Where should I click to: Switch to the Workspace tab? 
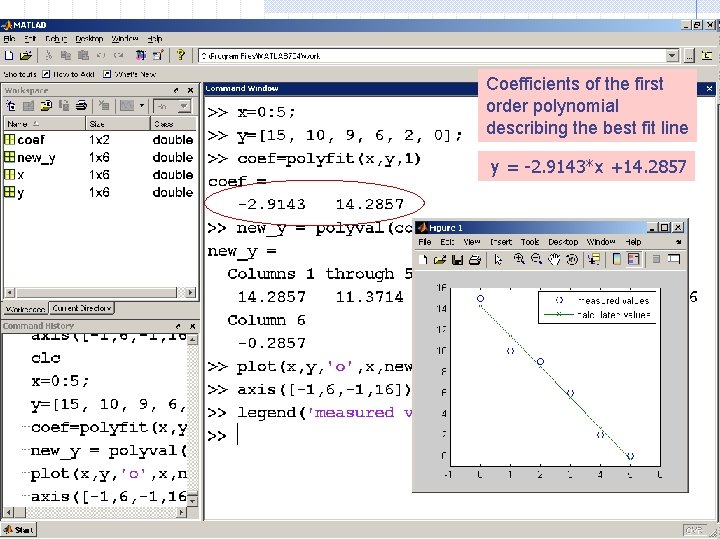[x=26, y=309]
